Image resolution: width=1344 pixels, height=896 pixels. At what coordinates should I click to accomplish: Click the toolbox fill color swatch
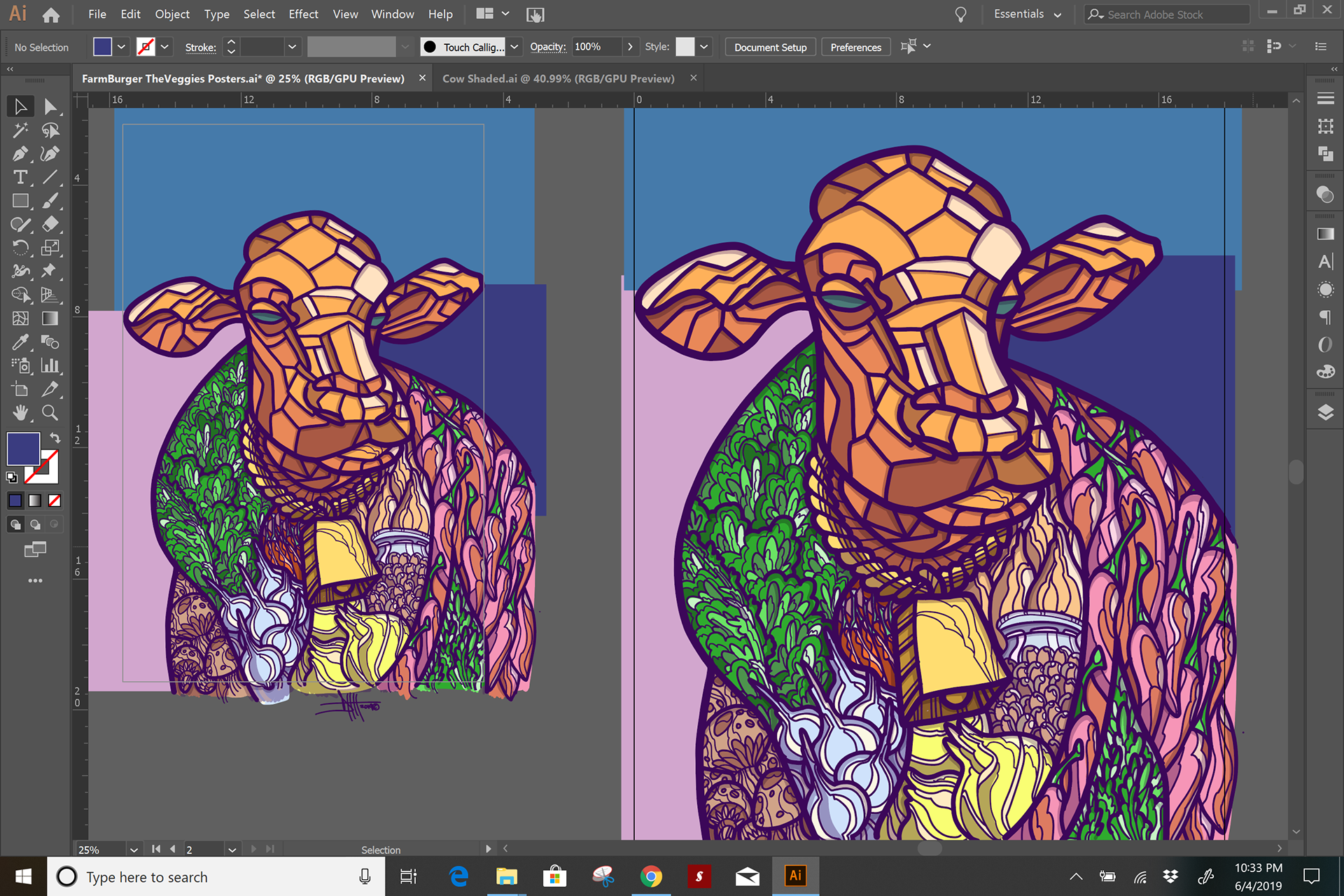pos(23,449)
